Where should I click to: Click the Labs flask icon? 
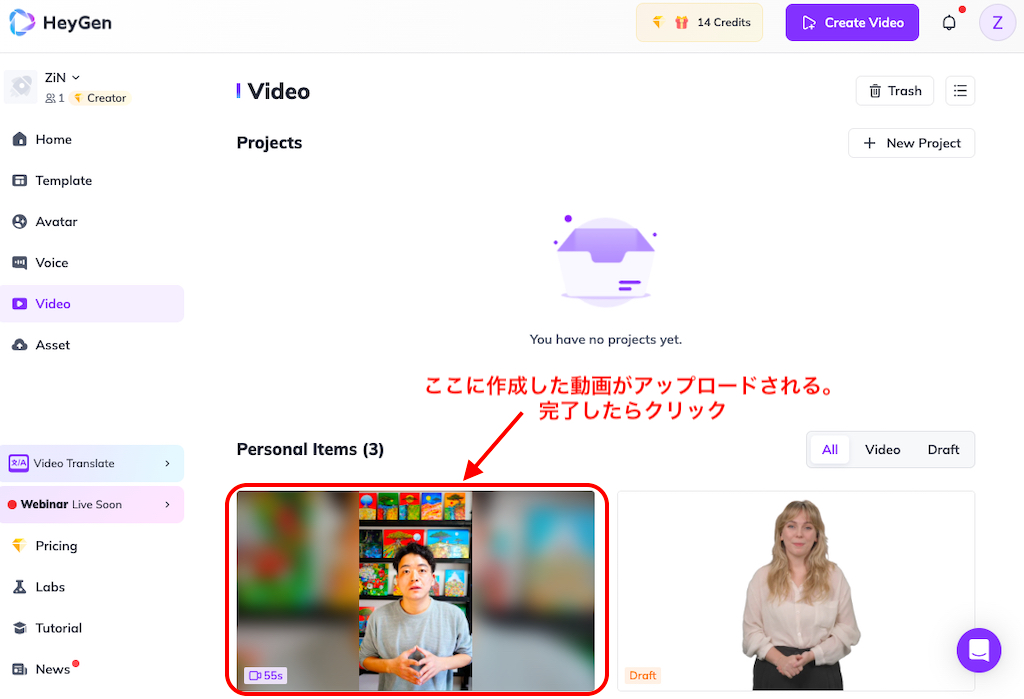pyautogui.click(x=19, y=587)
